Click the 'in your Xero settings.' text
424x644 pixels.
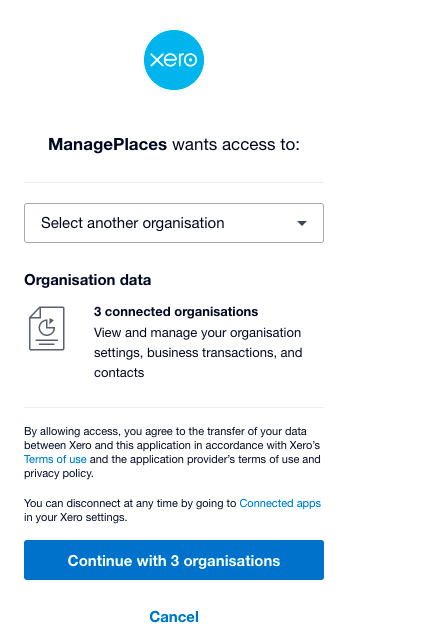pos(76,517)
